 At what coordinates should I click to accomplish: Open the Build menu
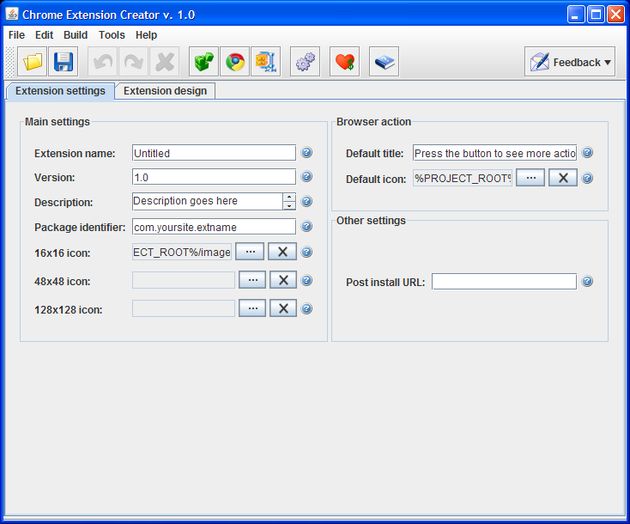pos(76,35)
